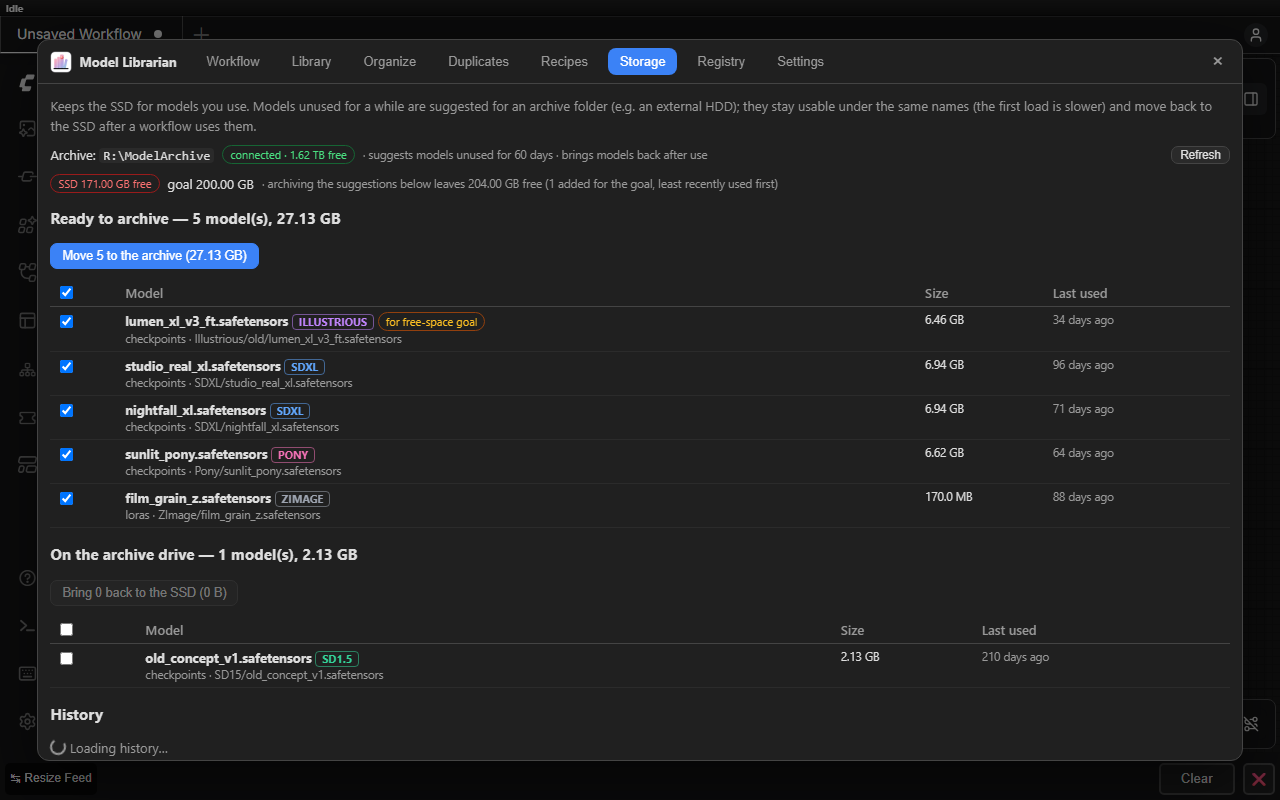This screenshot has width=1280, height=800.
Task: Click the Refresh button
Action: pyautogui.click(x=1200, y=155)
